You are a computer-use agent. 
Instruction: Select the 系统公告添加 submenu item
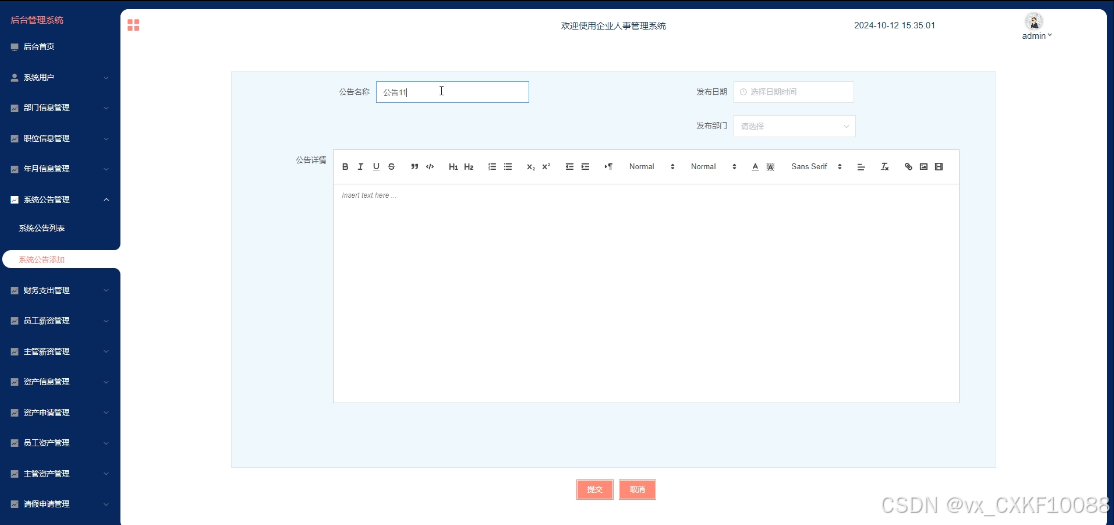[x=61, y=259]
